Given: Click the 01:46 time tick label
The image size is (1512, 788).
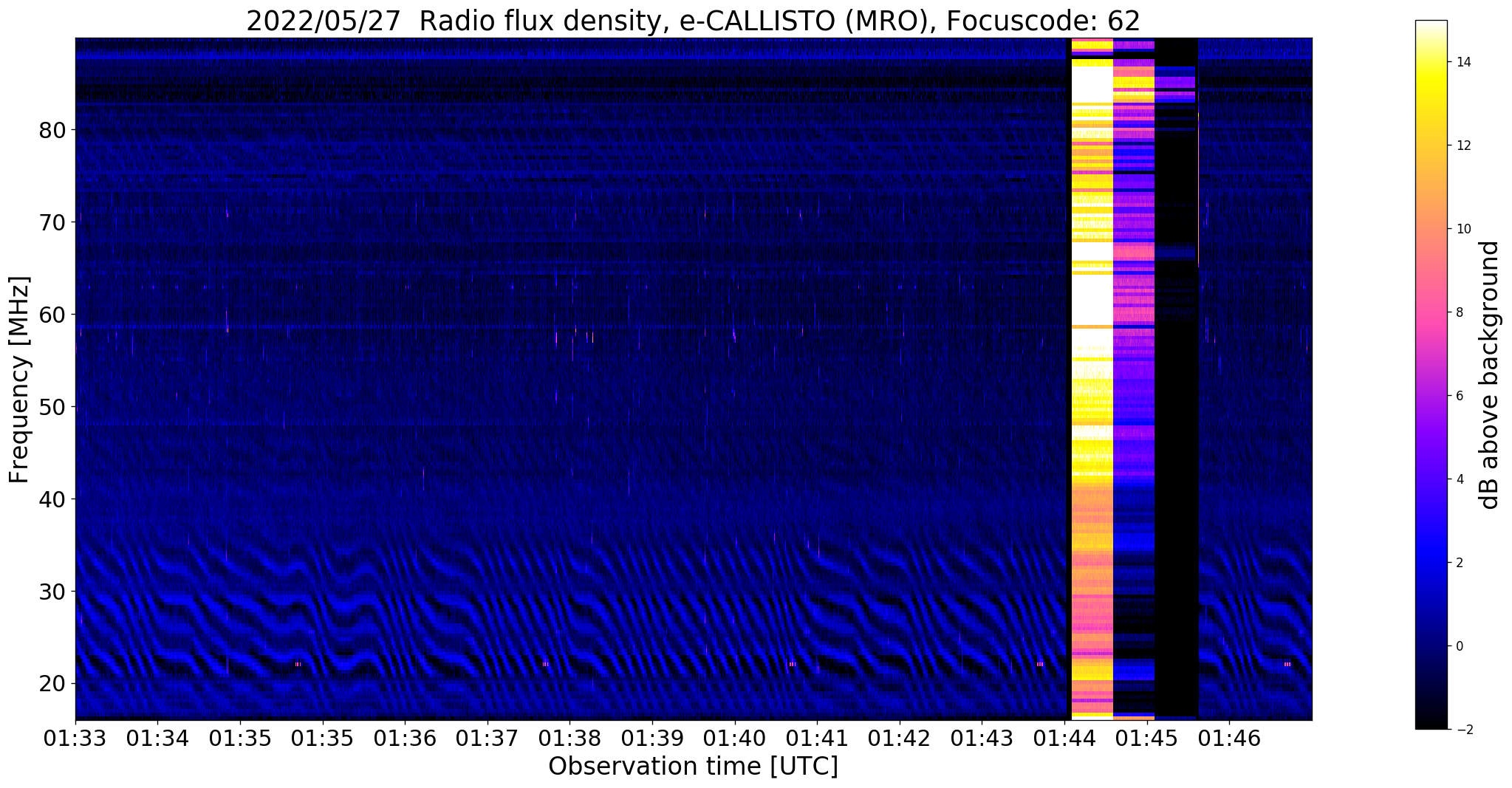Looking at the screenshot, I should coord(1229,739).
